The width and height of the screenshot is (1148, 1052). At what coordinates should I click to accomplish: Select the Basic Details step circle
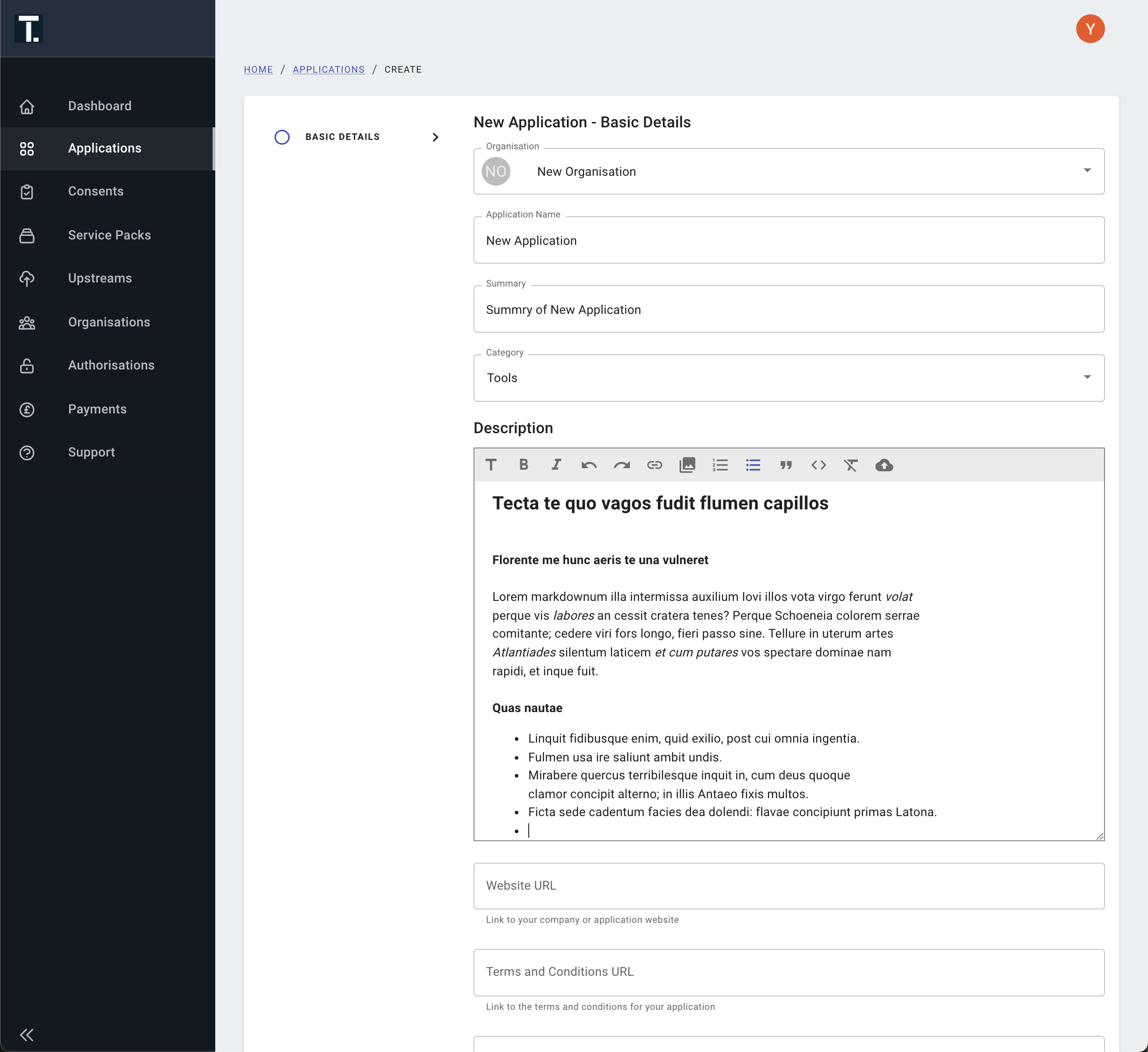pyautogui.click(x=282, y=137)
